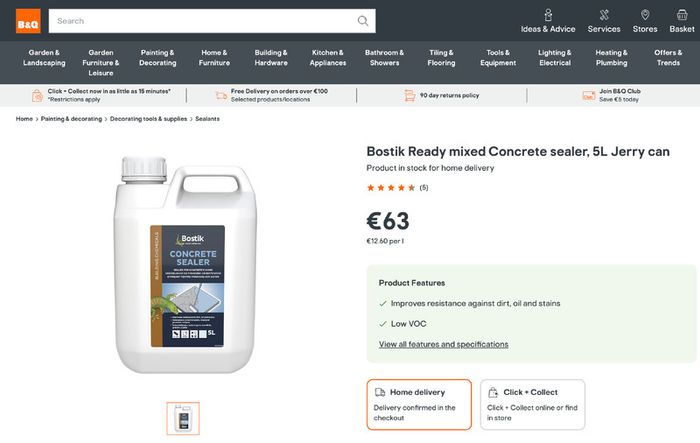Image resolution: width=700 pixels, height=443 pixels.
Task: Click the star rating reviews
Action: pyautogui.click(x=397, y=188)
